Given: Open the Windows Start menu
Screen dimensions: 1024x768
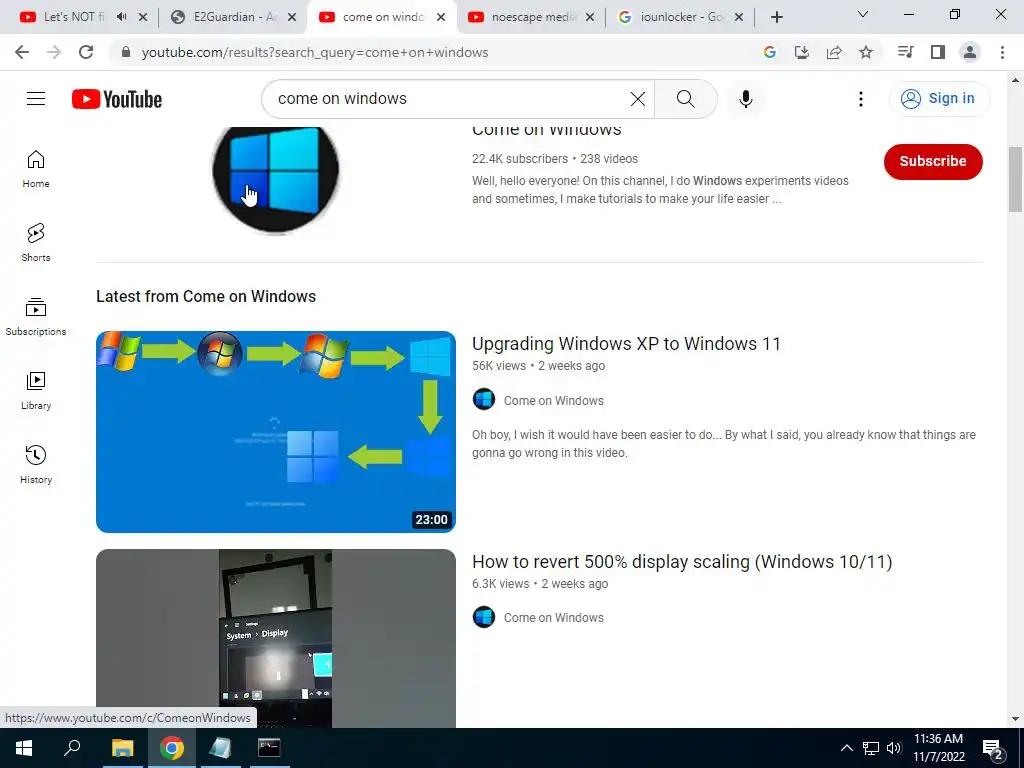Looking at the screenshot, I should pyautogui.click(x=24, y=748).
